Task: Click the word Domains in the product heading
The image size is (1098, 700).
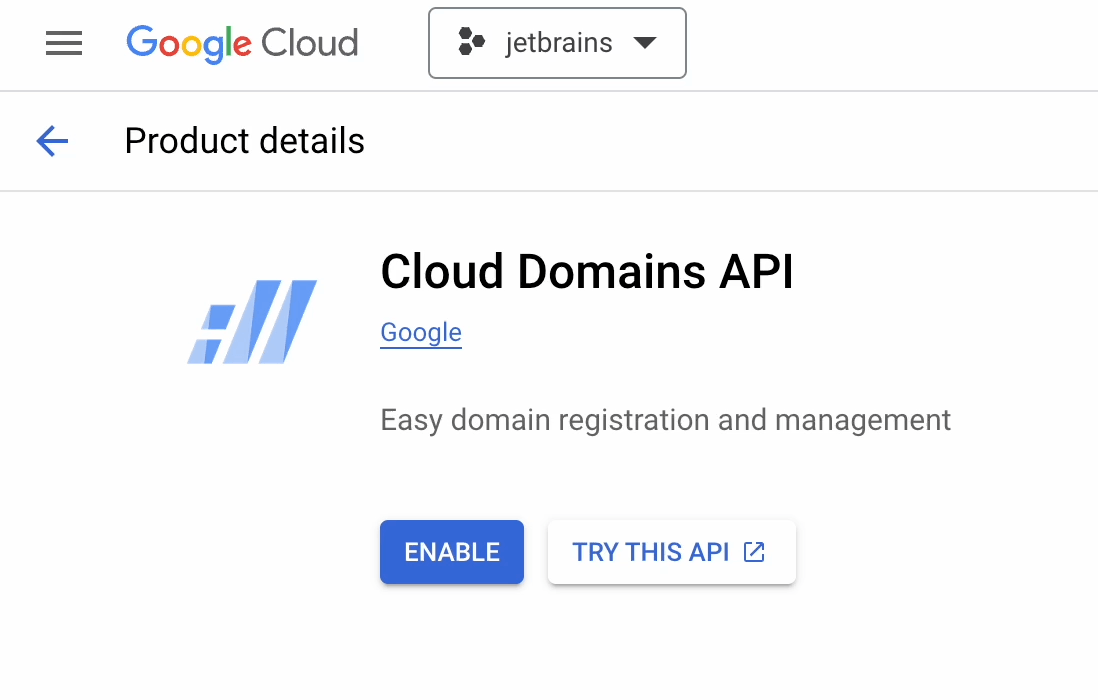Action: pos(615,272)
